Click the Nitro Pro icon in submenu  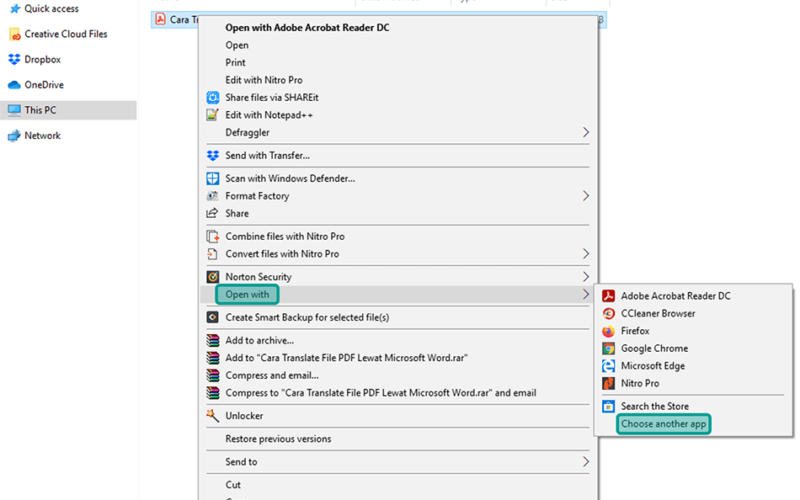point(608,383)
